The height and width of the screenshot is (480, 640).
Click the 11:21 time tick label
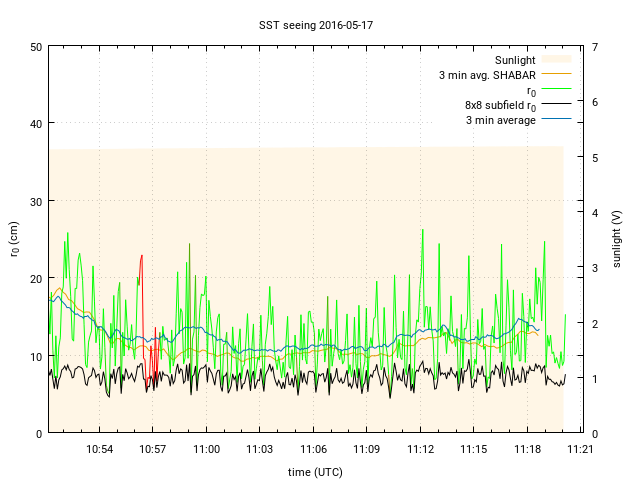[580, 450]
